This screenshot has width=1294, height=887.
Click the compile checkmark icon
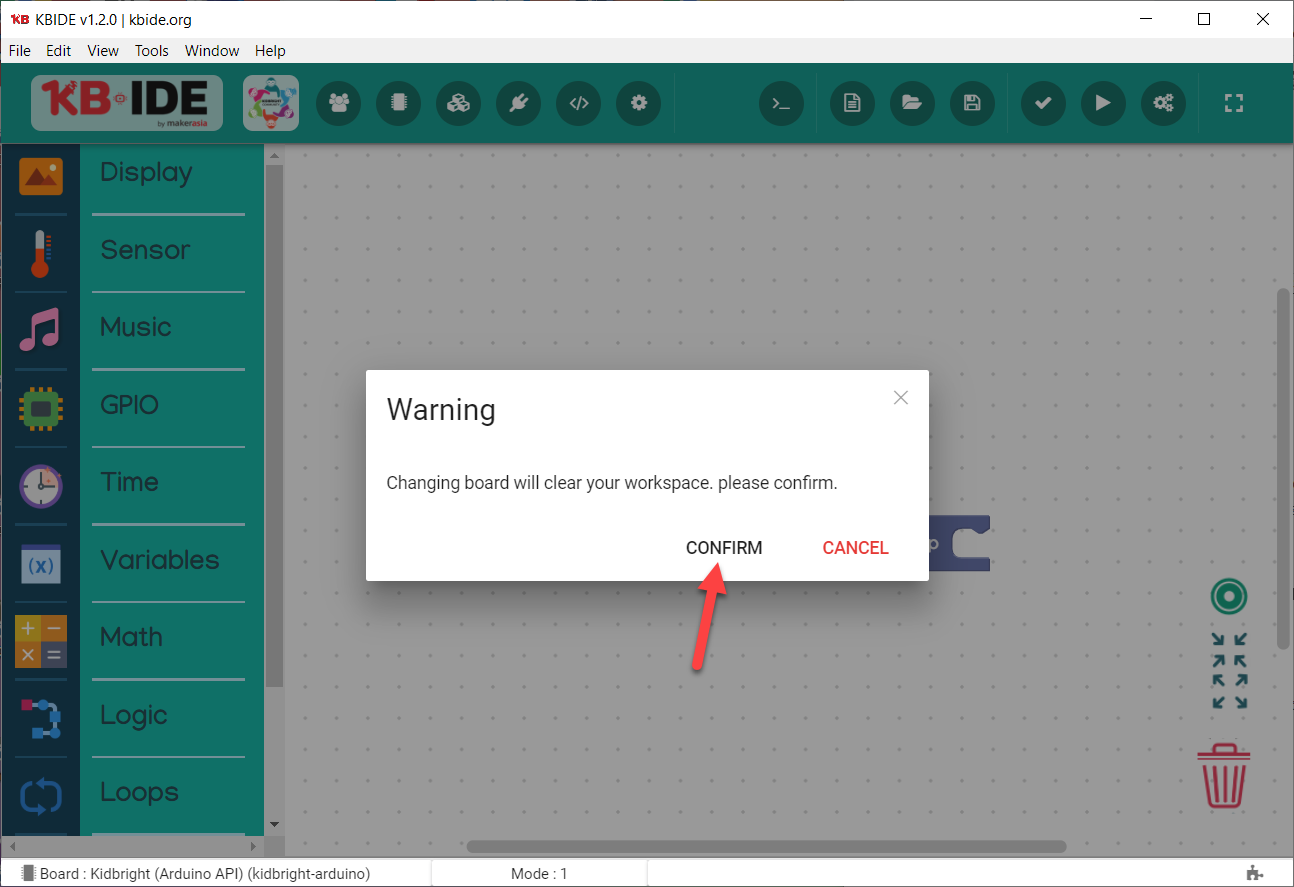(x=1042, y=103)
